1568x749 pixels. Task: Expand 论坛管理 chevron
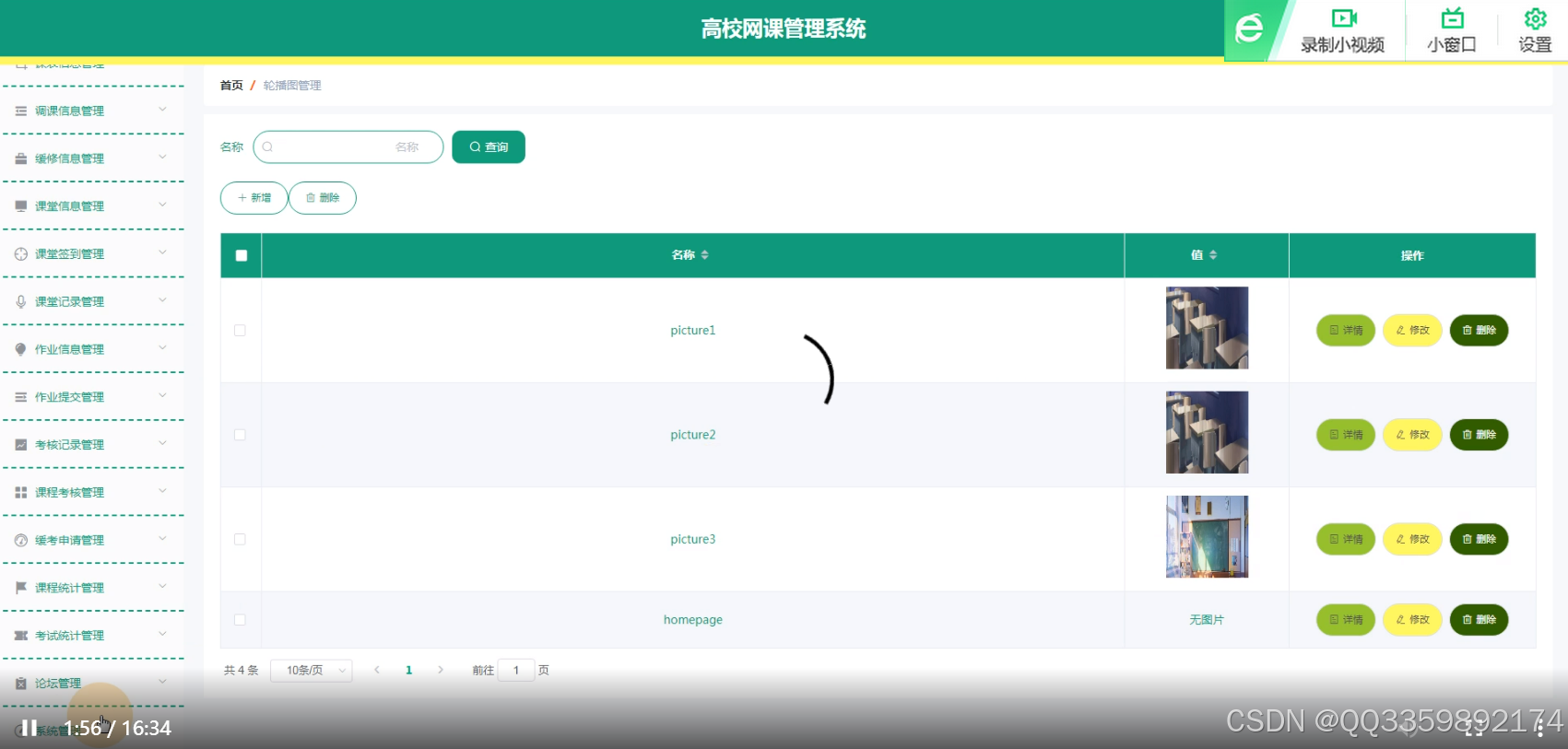tap(162, 683)
